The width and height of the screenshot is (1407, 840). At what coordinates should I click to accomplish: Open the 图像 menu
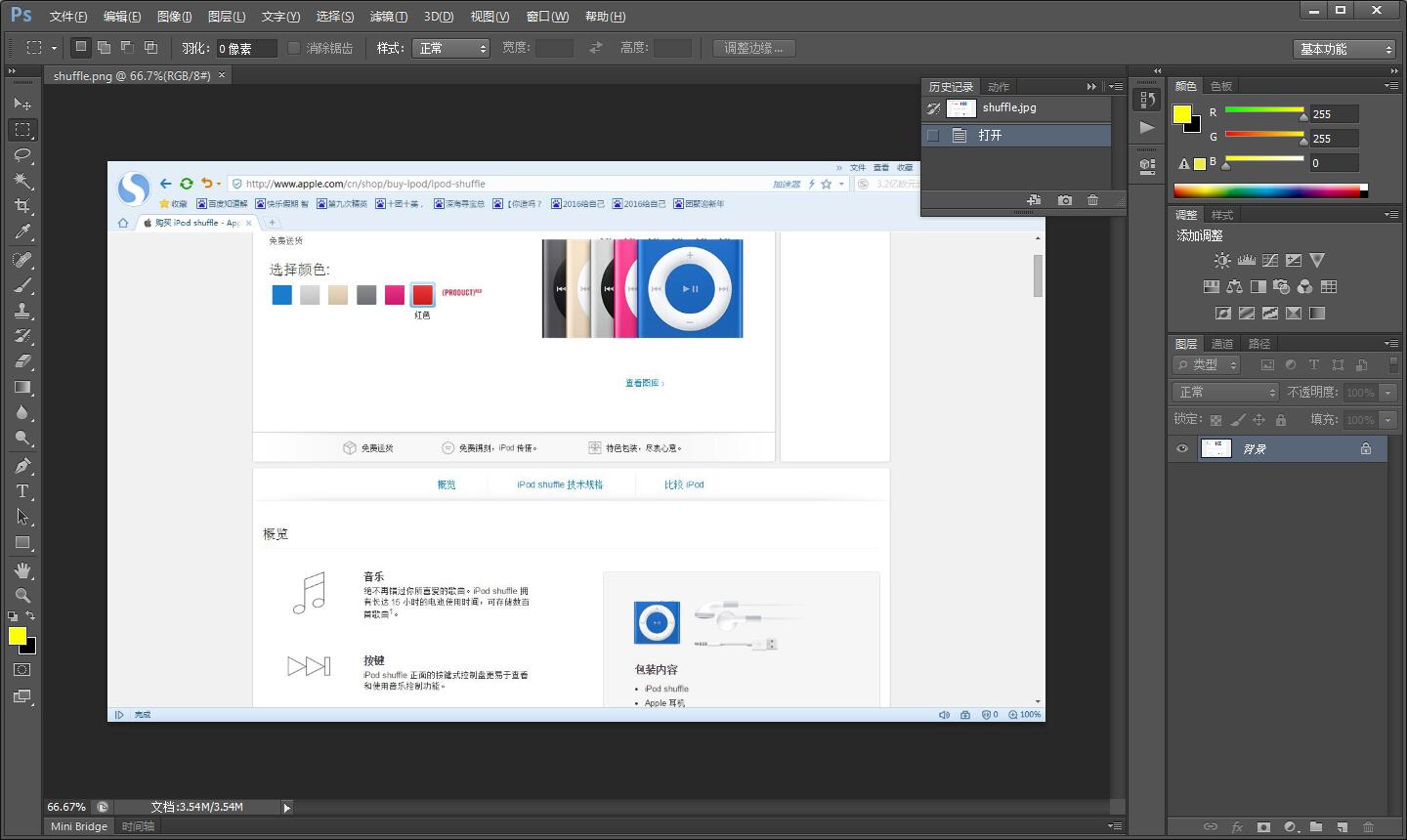click(x=175, y=17)
